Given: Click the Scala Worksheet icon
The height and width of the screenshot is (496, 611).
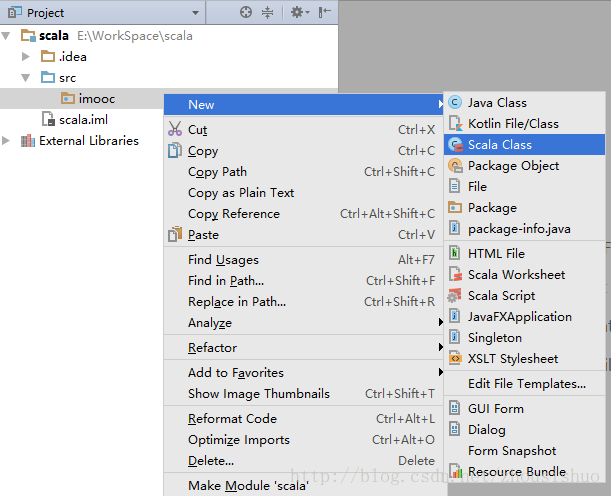Looking at the screenshot, I should (x=455, y=274).
